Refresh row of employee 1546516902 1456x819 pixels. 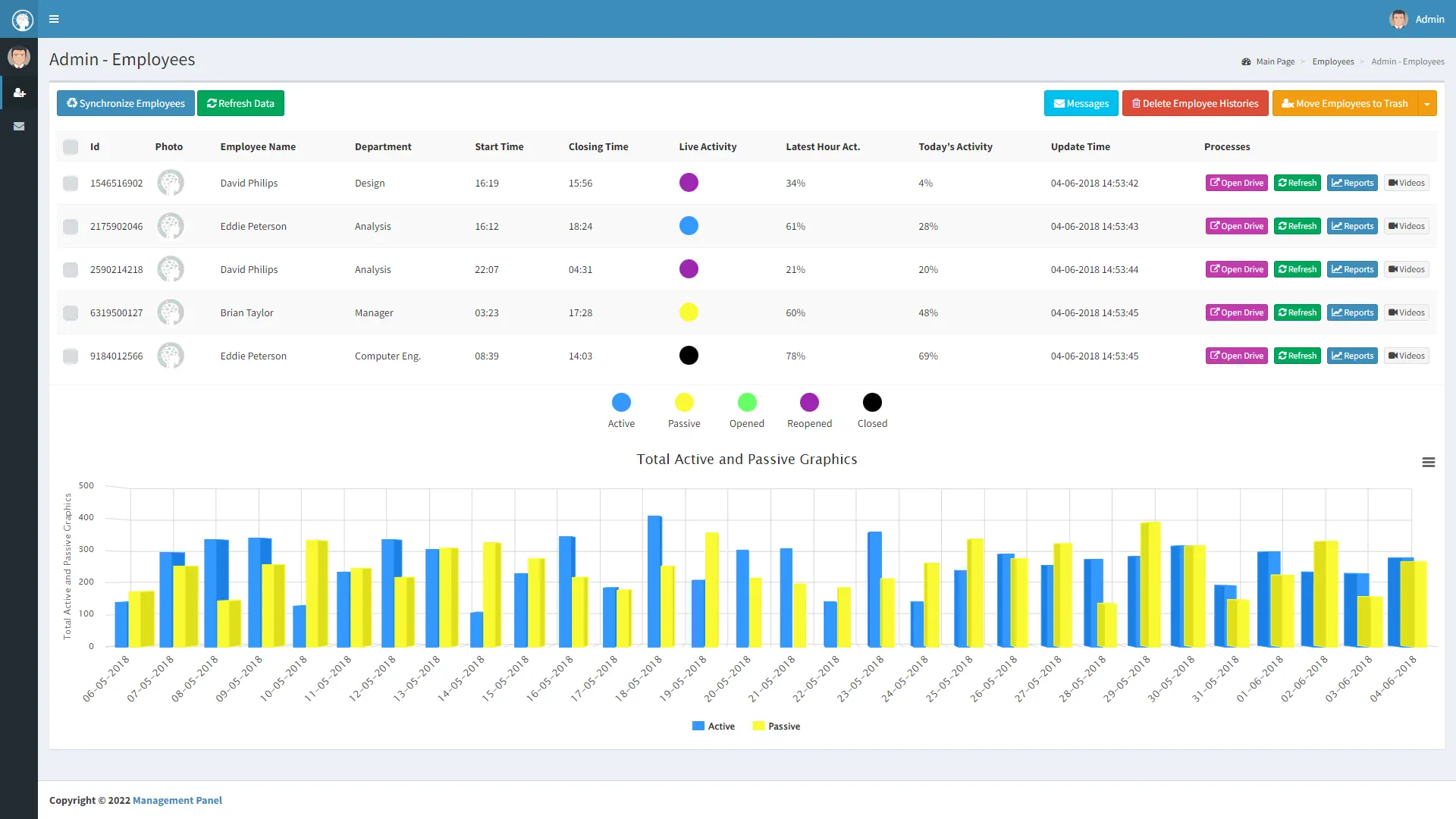click(1297, 183)
